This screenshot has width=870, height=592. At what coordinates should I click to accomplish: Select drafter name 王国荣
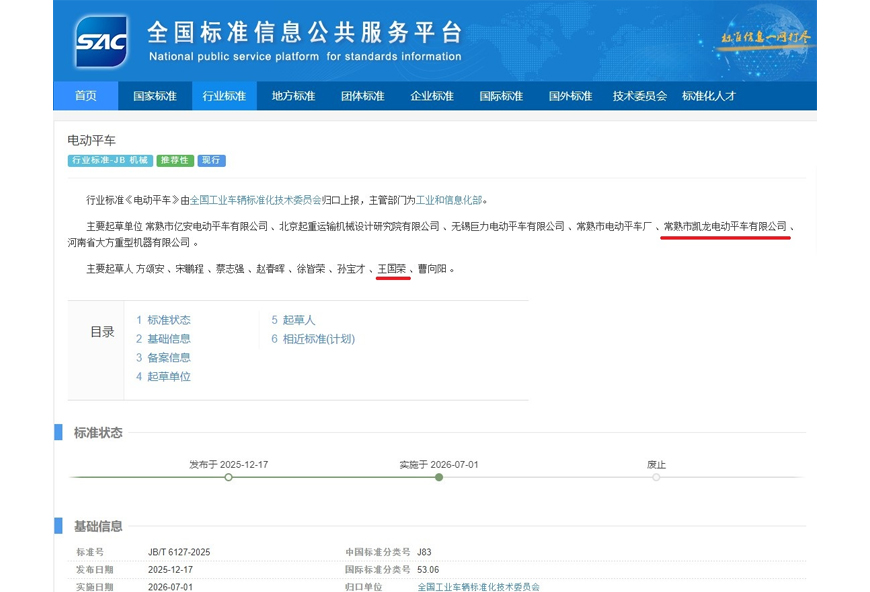tap(392, 269)
